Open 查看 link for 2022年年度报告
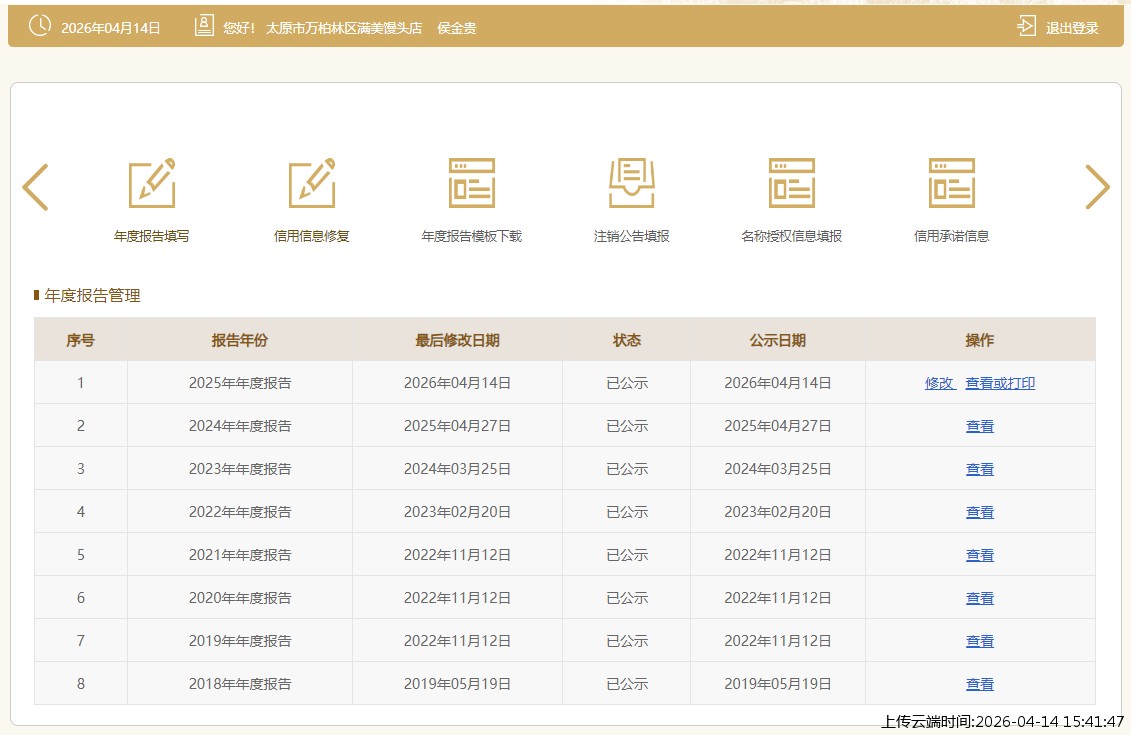 980,512
